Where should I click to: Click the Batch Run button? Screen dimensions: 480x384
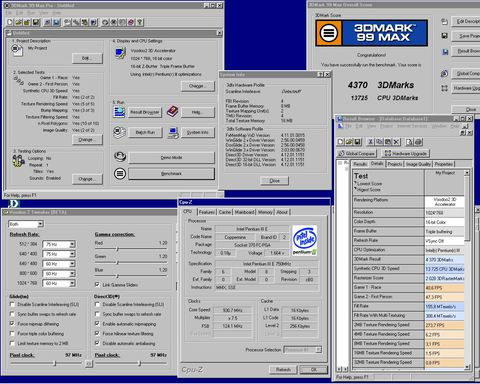(145, 132)
